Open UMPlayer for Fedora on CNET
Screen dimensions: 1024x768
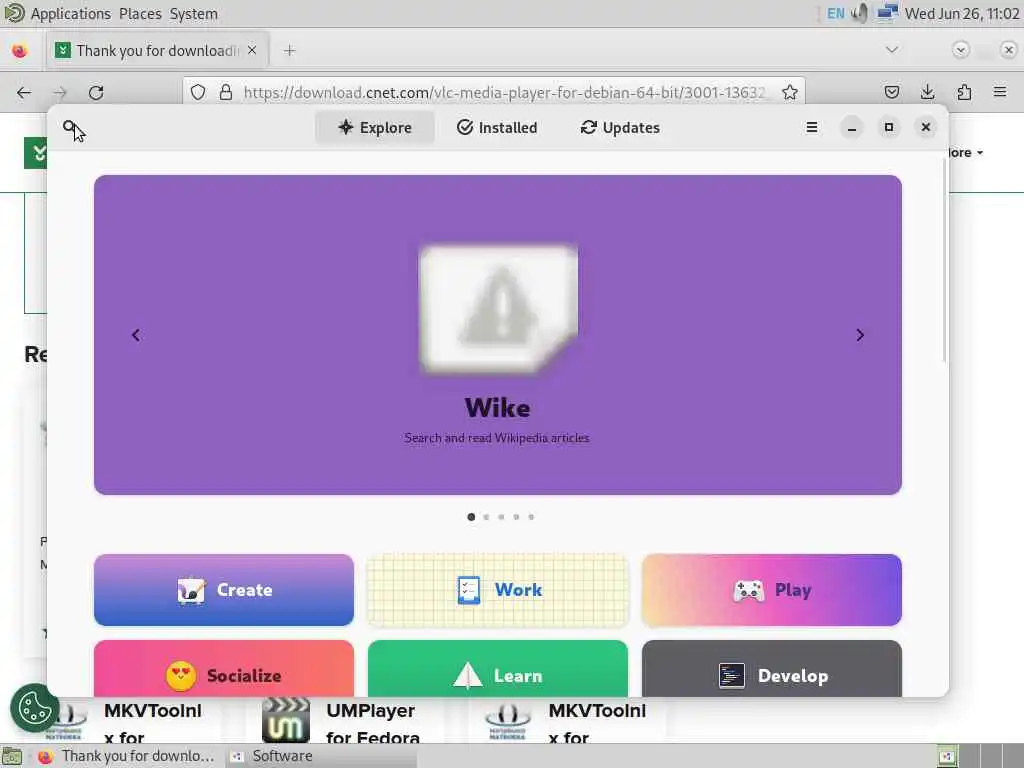(372, 724)
